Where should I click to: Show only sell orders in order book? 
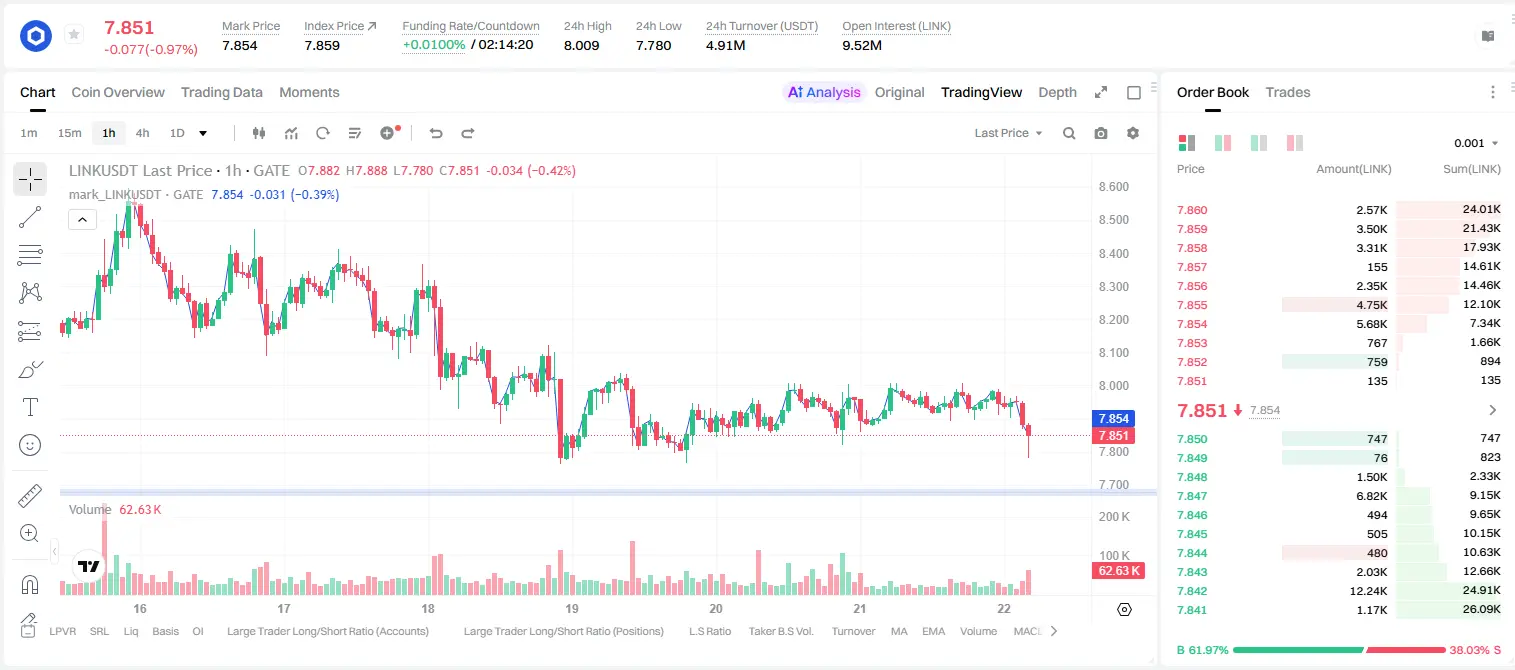[1295, 143]
